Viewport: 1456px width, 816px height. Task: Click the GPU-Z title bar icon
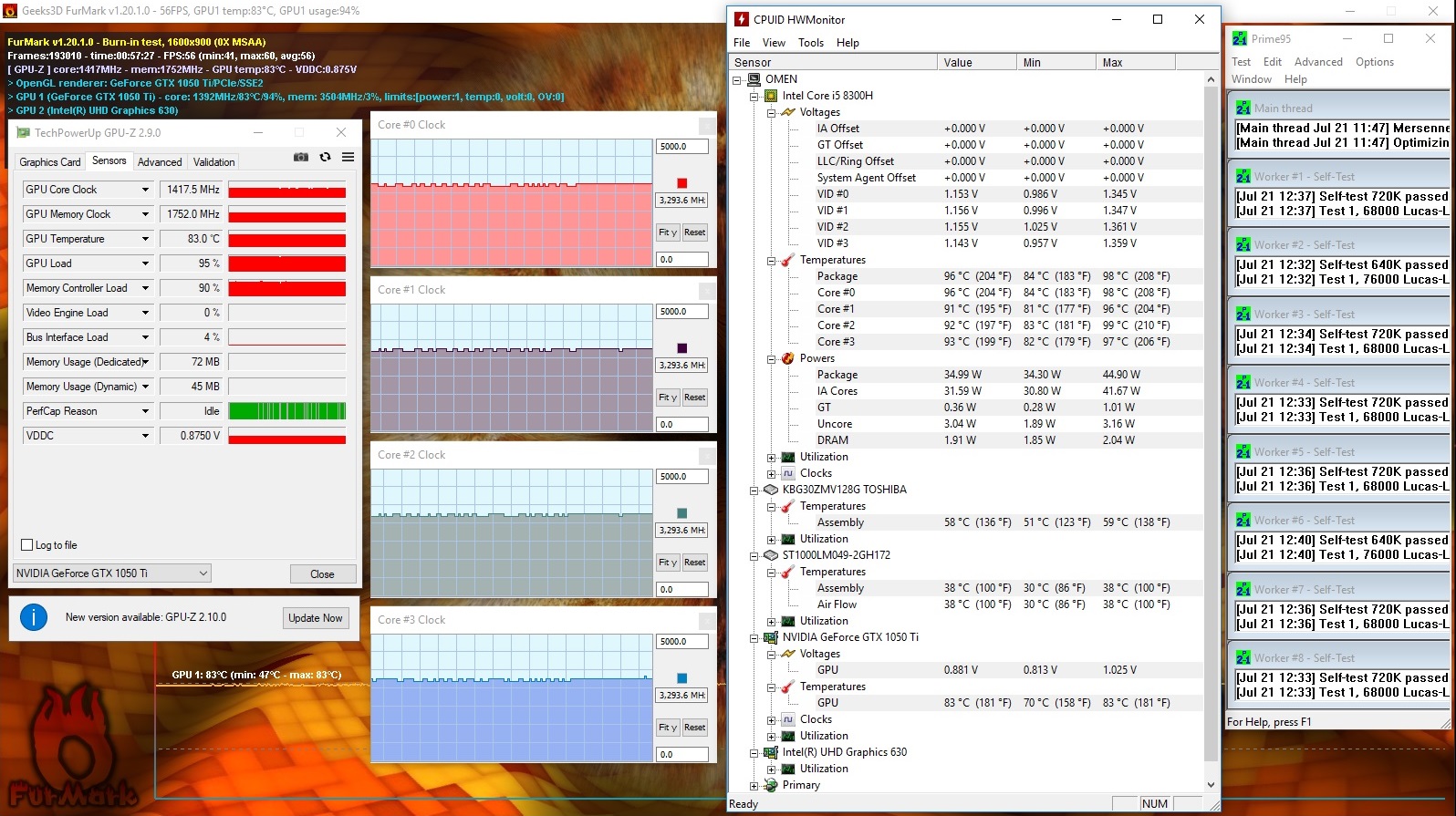[x=23, y=133]
